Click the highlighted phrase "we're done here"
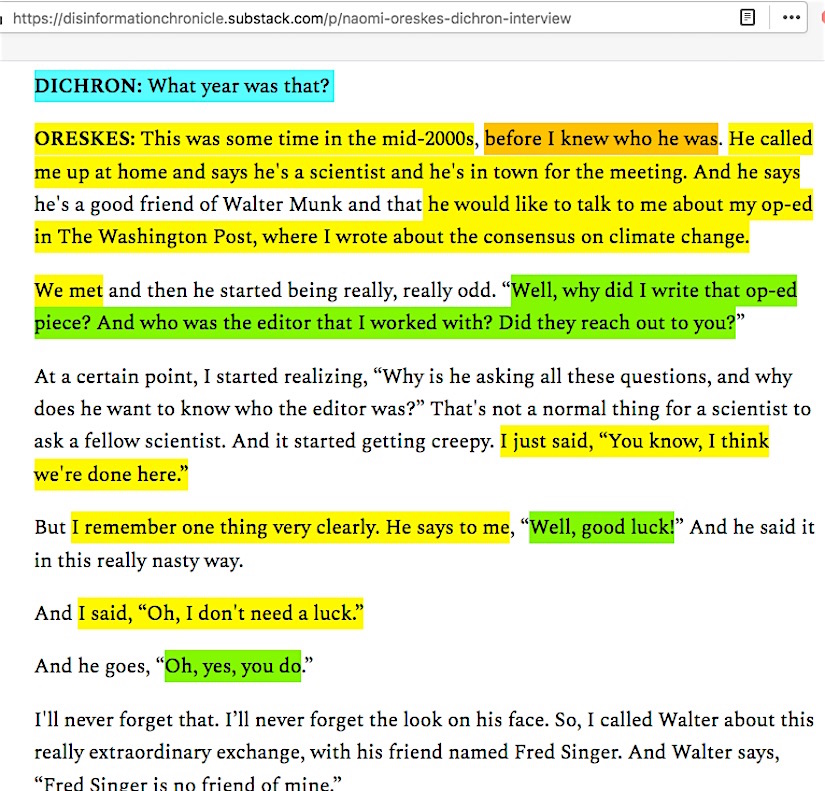Viewport: 825px width, 791px height. pos(110,475)
